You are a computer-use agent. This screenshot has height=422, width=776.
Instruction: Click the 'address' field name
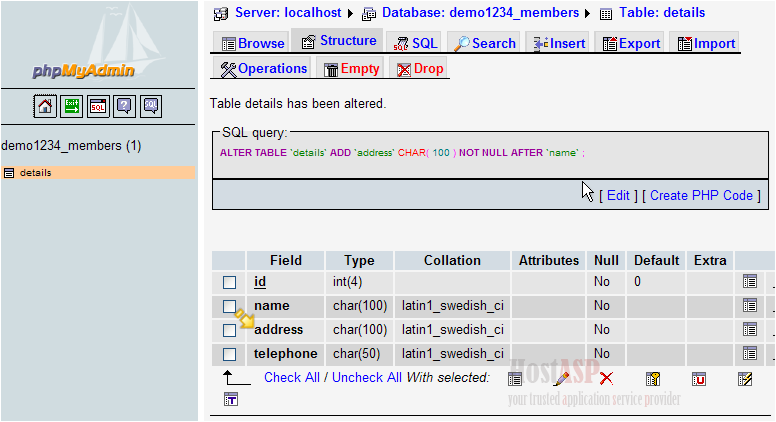click(279, 329)
